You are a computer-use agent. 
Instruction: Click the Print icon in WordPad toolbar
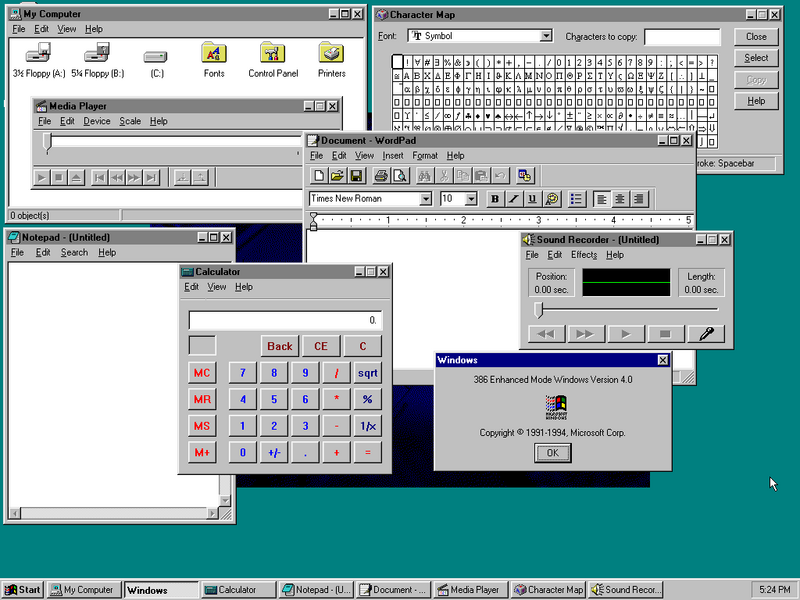tap(381, 176)
